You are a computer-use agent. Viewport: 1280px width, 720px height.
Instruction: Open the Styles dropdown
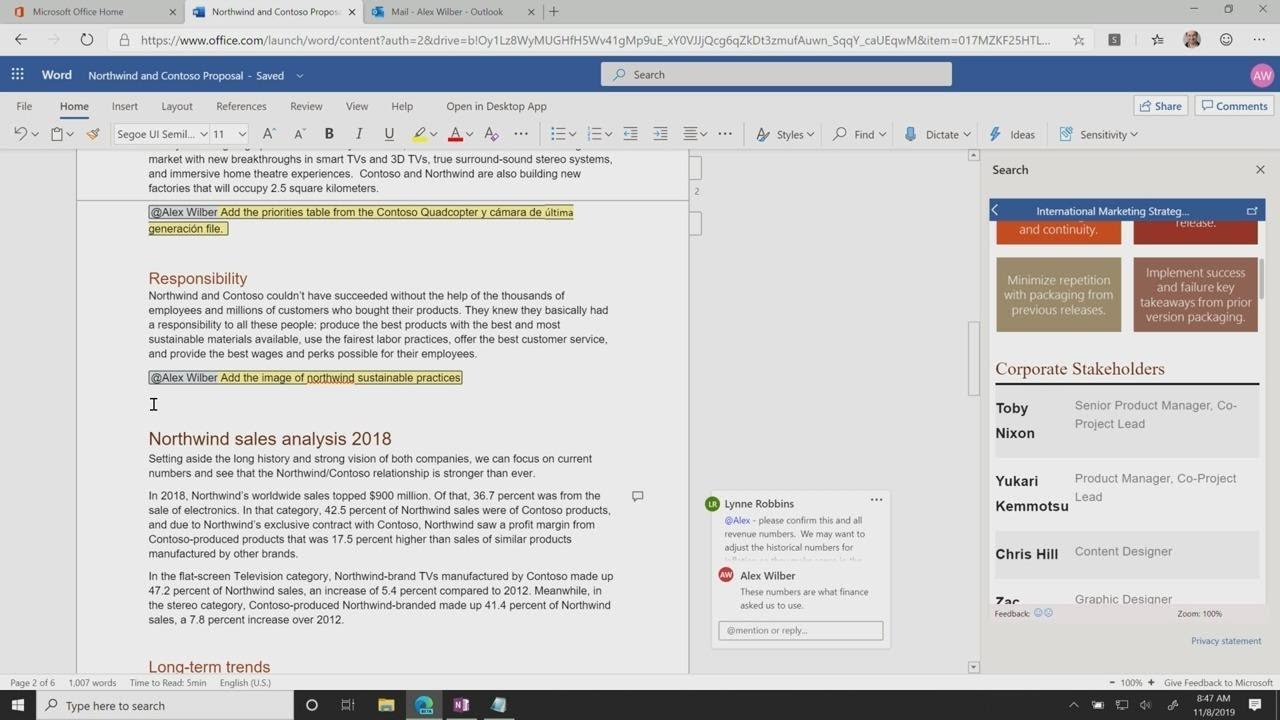pyautogui.click(x=785, y=134)
